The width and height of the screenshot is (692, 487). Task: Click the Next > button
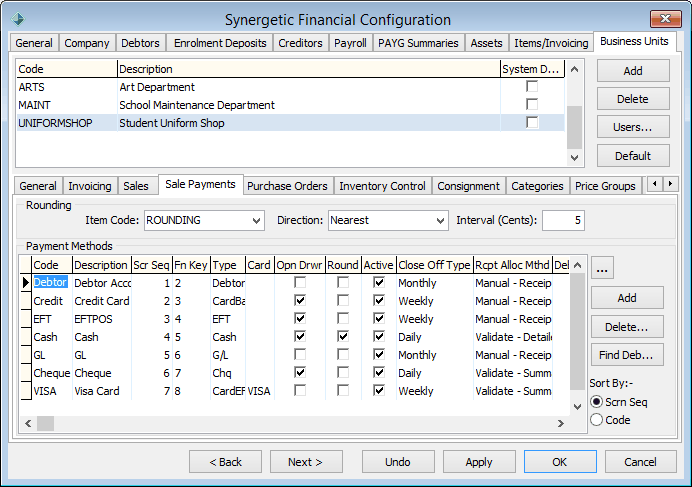pyautogui.click(x=306, y=462)
